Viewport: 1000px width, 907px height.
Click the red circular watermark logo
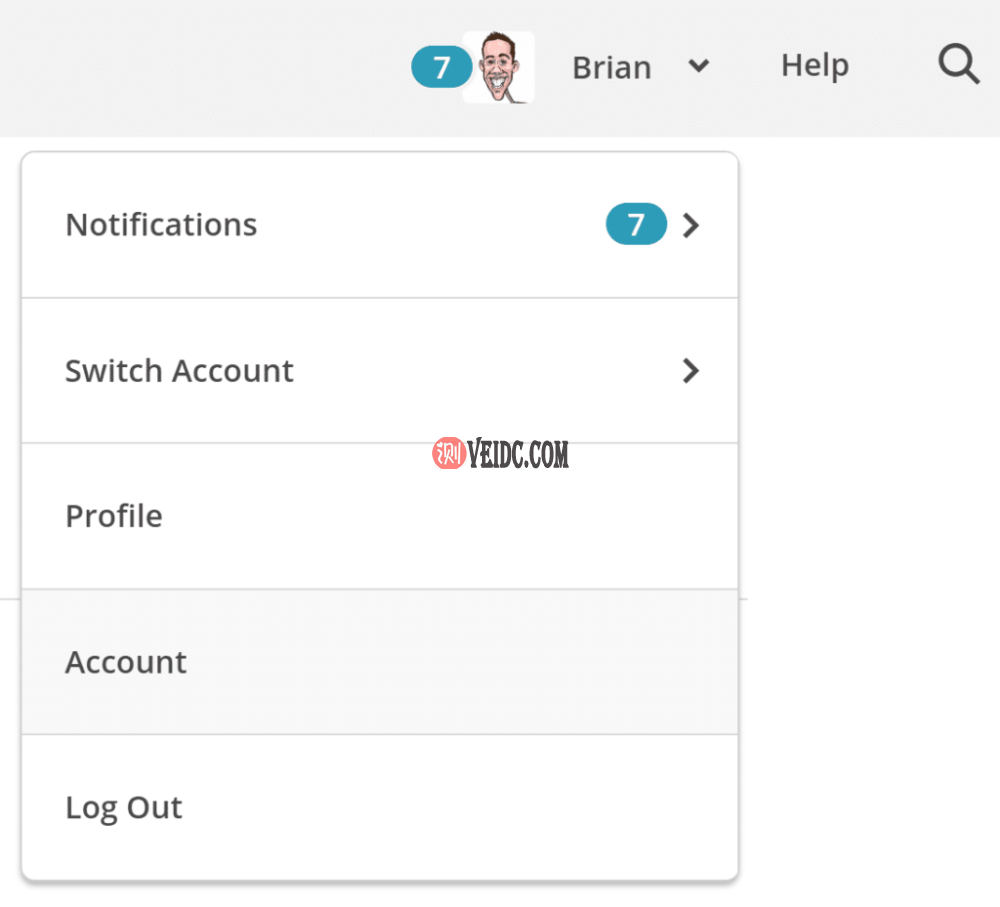click(x=448, y=455)
